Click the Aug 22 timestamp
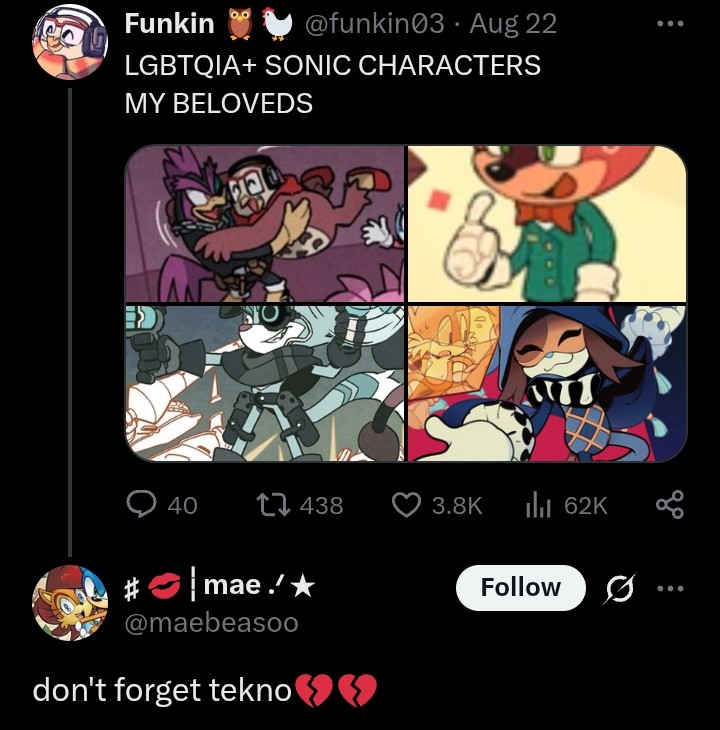Viewport: 720px width, 730px height. coord(512,23)
